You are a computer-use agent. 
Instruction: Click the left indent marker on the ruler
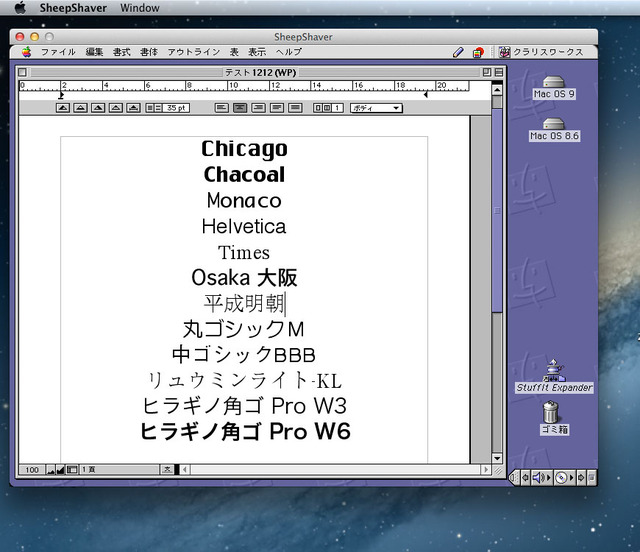[61, 96]
